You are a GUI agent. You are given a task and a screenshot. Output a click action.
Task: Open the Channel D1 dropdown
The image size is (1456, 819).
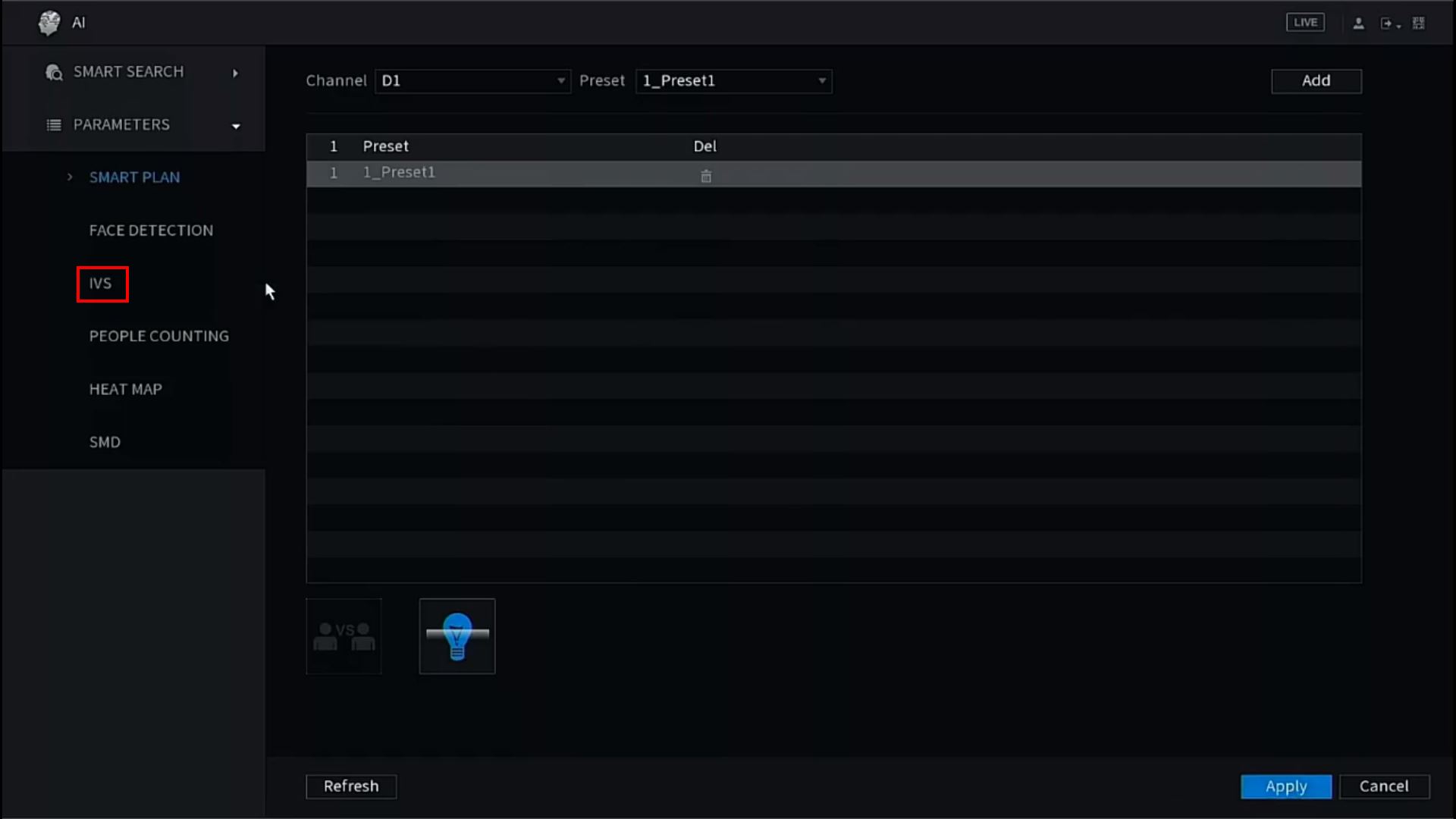pyautogui.click(x=472, y=81)
